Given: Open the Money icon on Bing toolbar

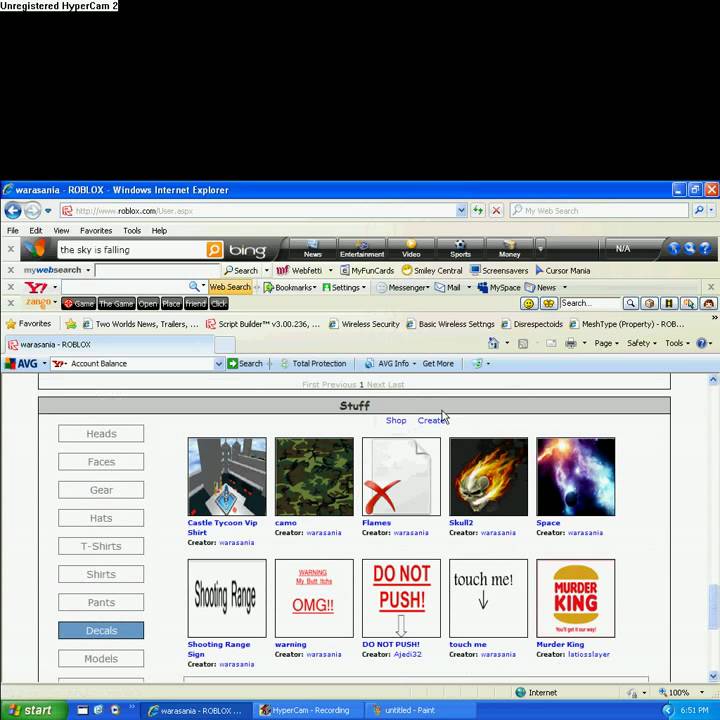Looking at the screenshot, I should [509, 248].
